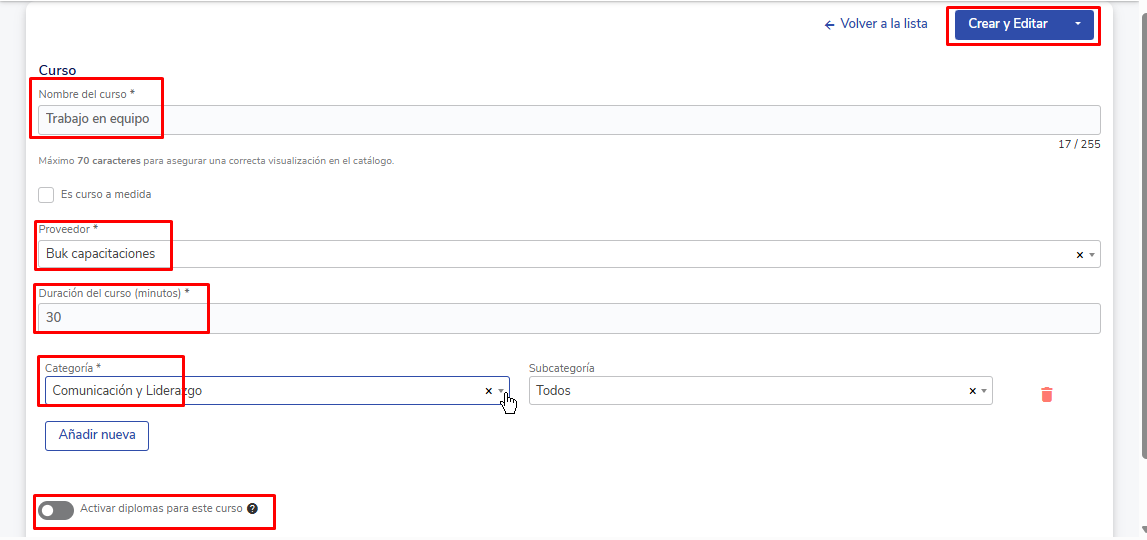Clear the Subcategoría selection with its x
Image resolution: width=1147 pixels, height=540 pixels.
coord(972,391)
